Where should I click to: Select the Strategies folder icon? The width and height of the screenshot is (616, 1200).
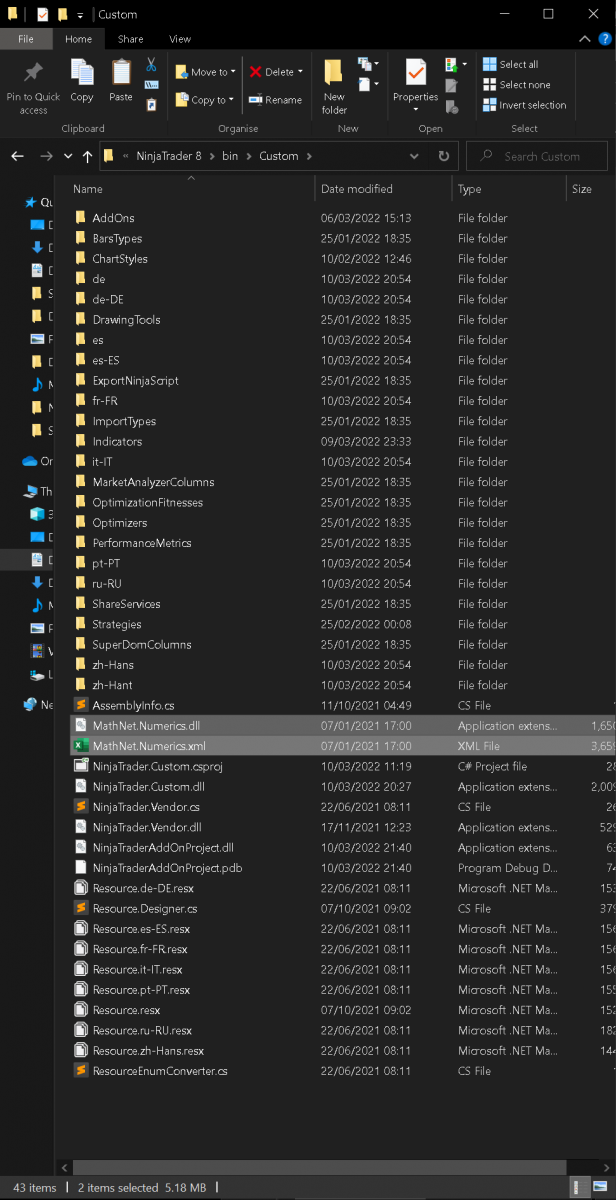81,624
